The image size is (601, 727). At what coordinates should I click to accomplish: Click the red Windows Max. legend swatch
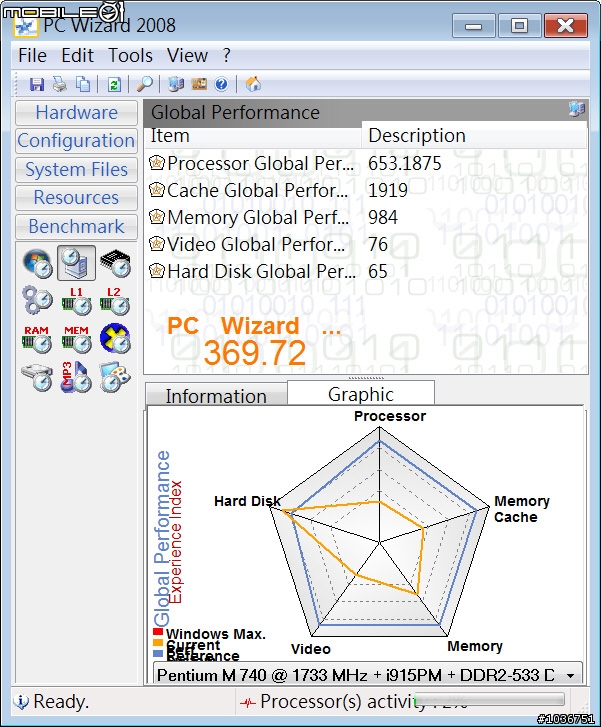158,631
